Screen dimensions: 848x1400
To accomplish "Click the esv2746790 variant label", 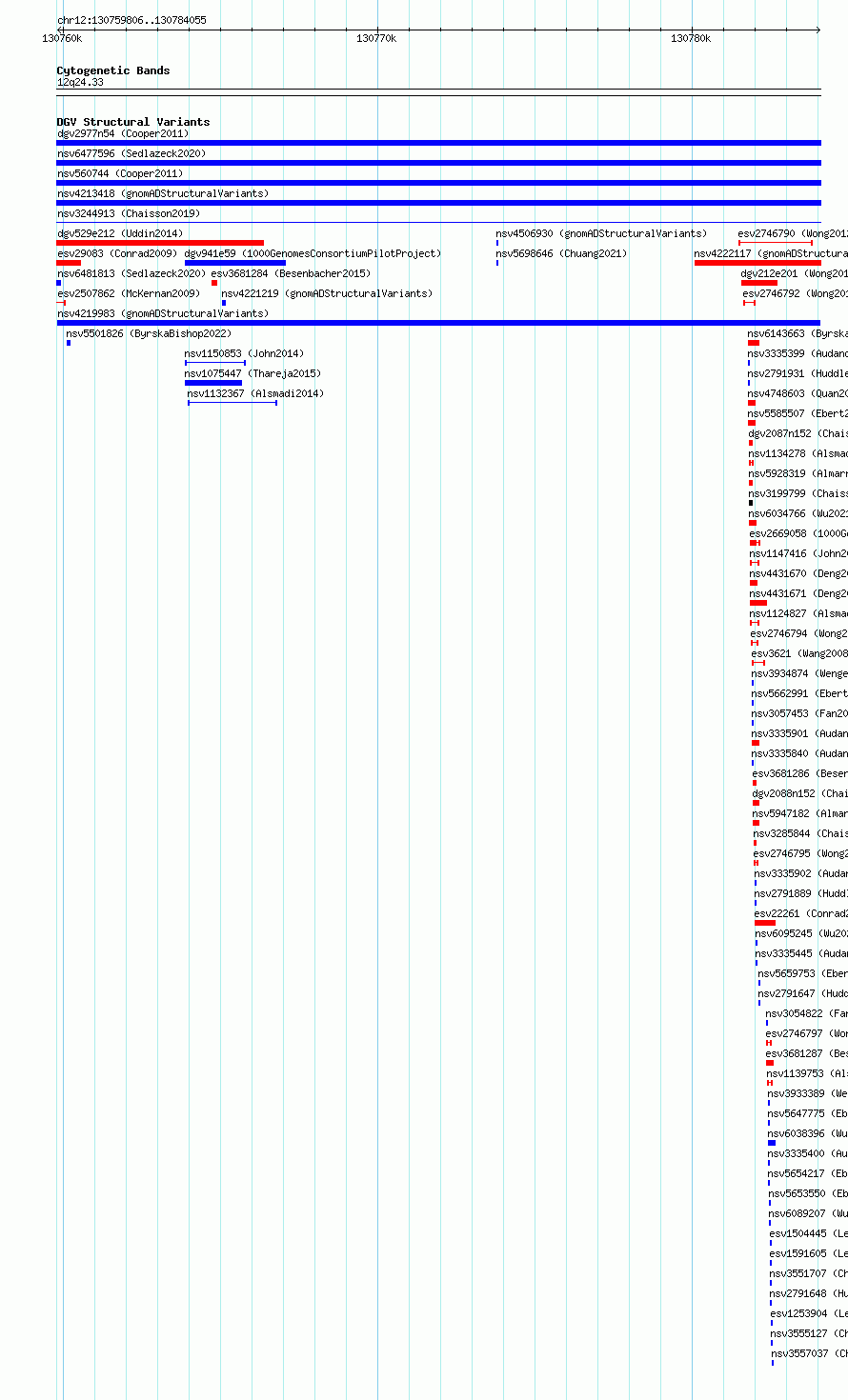I will click(x=793, y=233).
